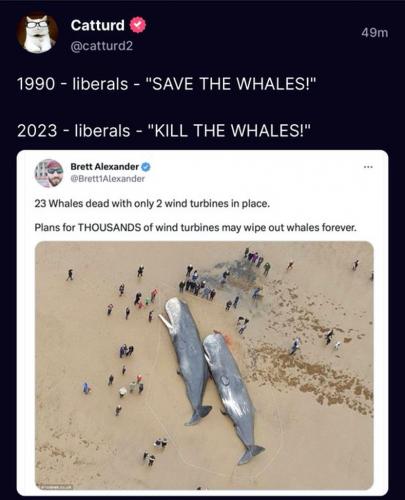Click the left whale with open jaw

(185, 361)
